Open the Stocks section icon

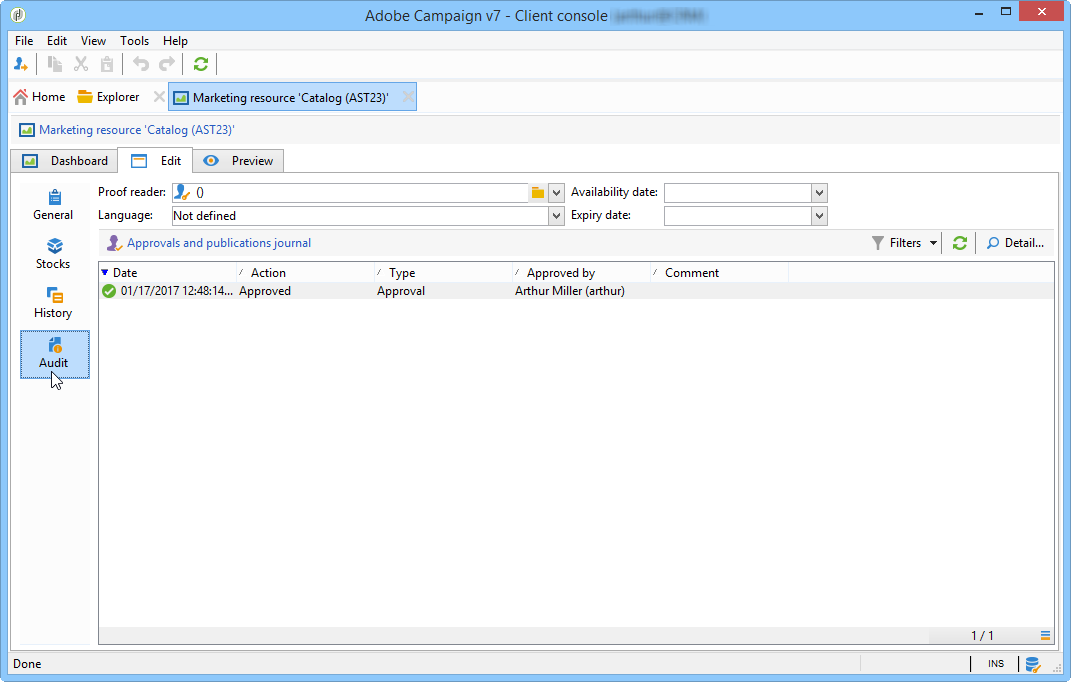pos(53,255)
